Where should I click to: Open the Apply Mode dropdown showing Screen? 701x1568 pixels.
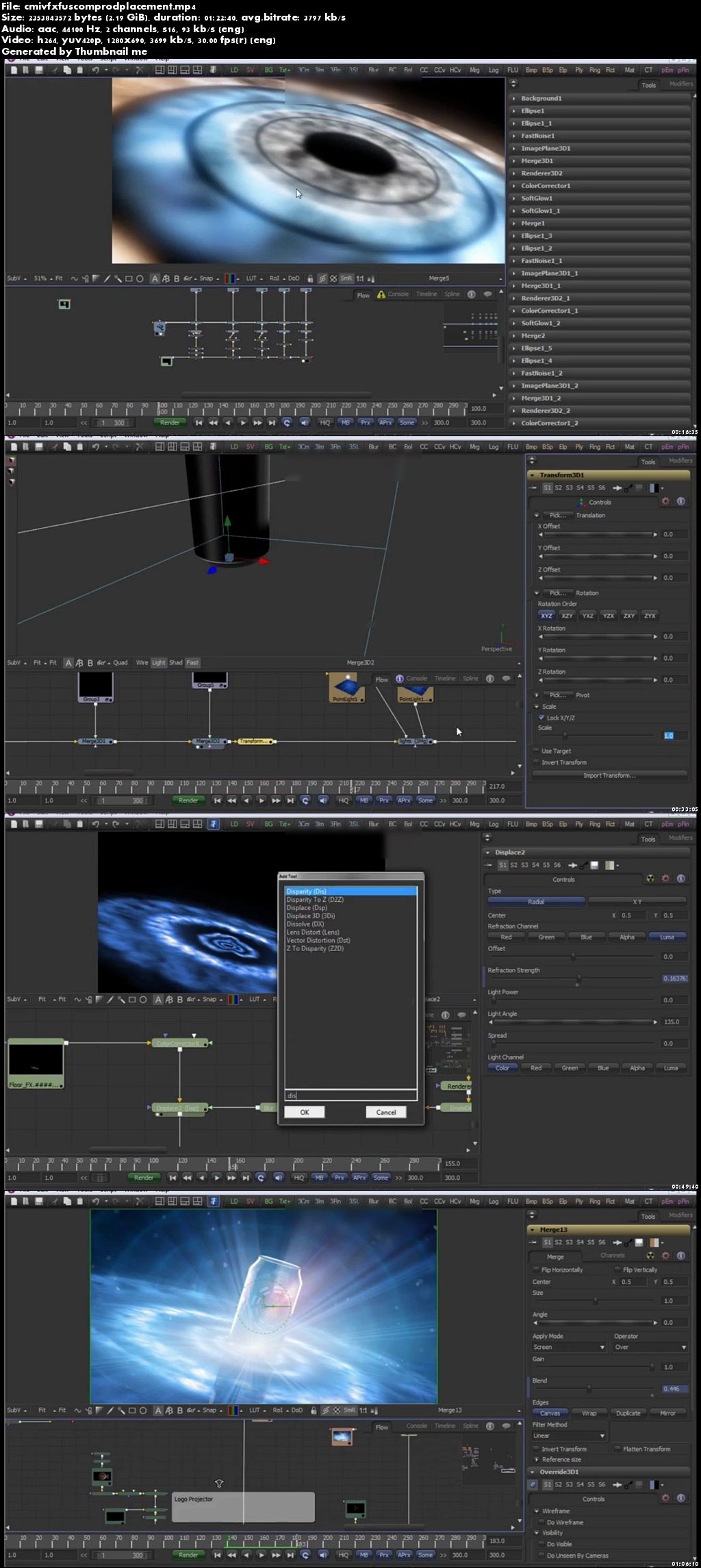(x=570, y=1347)
